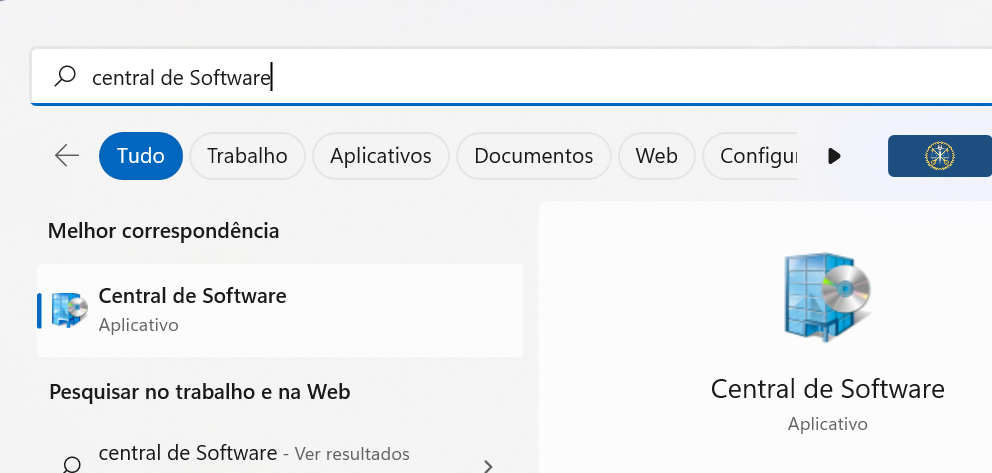Switch to the Documentos filter tab
The image size is (992, 473).
click(534, 156)
